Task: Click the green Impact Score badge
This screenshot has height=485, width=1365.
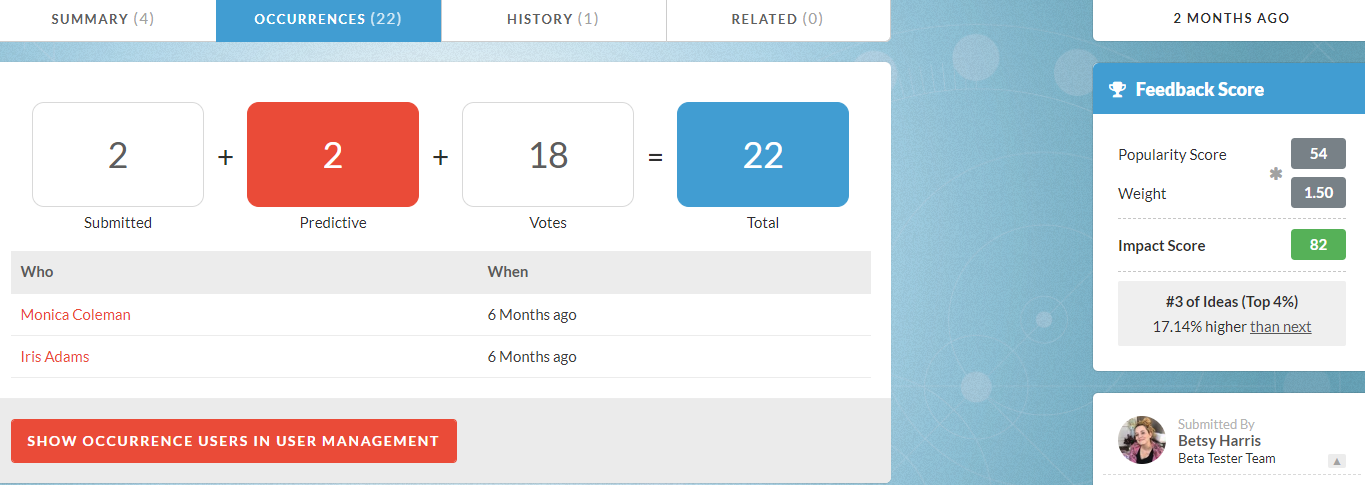Action: [1318, 245]
